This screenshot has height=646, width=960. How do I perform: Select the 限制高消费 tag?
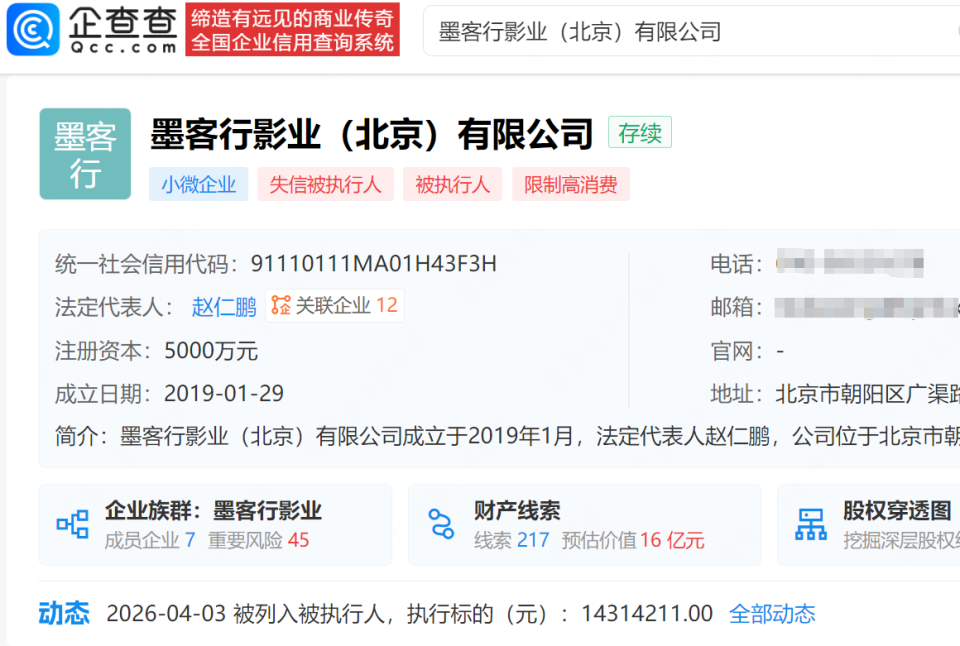[570, 184]
